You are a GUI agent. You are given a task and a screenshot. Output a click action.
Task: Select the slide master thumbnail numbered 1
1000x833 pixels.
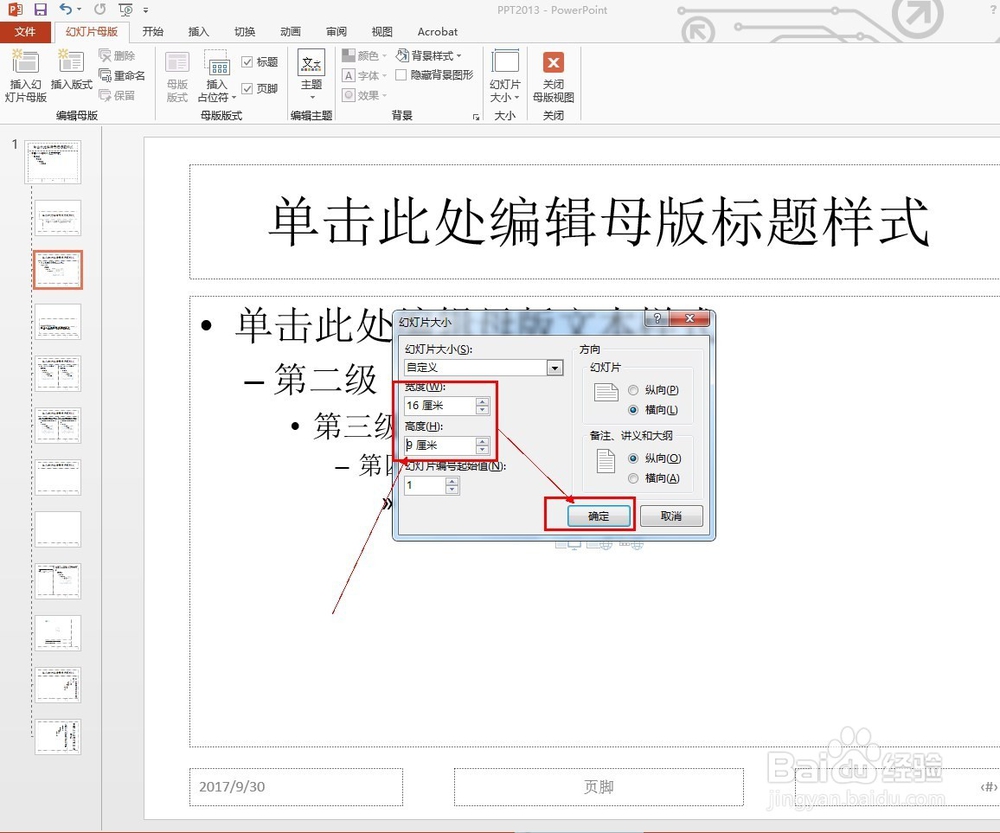[53, 162]
